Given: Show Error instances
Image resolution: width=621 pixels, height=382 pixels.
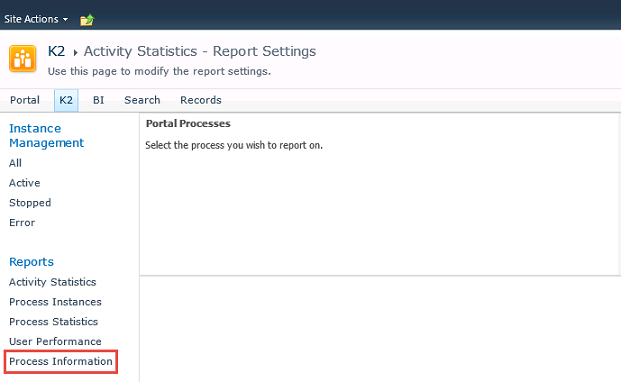Looking at the screenshot, I should (22, 222).
